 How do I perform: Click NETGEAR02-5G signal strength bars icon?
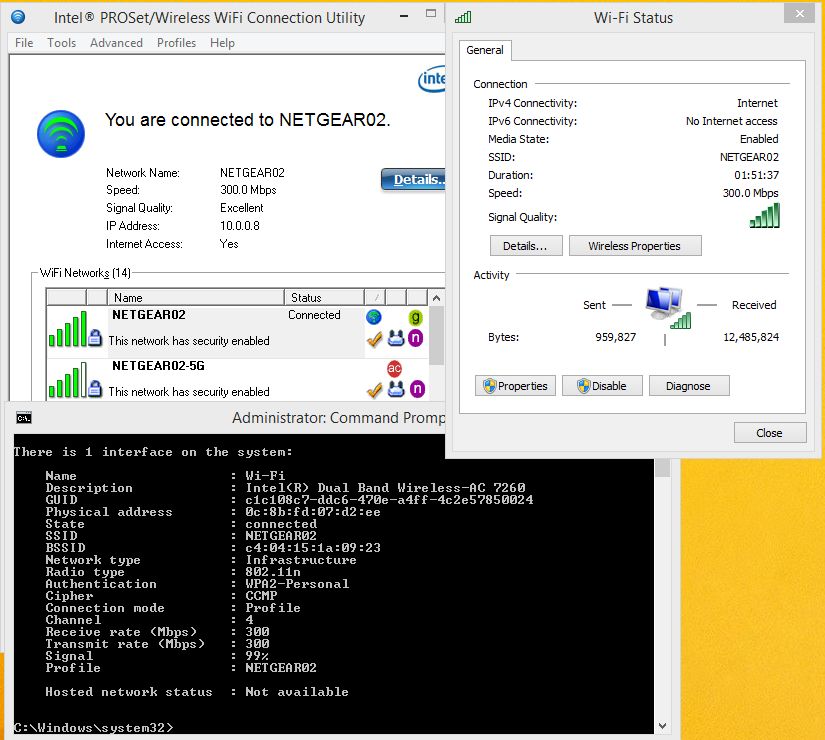67,379
